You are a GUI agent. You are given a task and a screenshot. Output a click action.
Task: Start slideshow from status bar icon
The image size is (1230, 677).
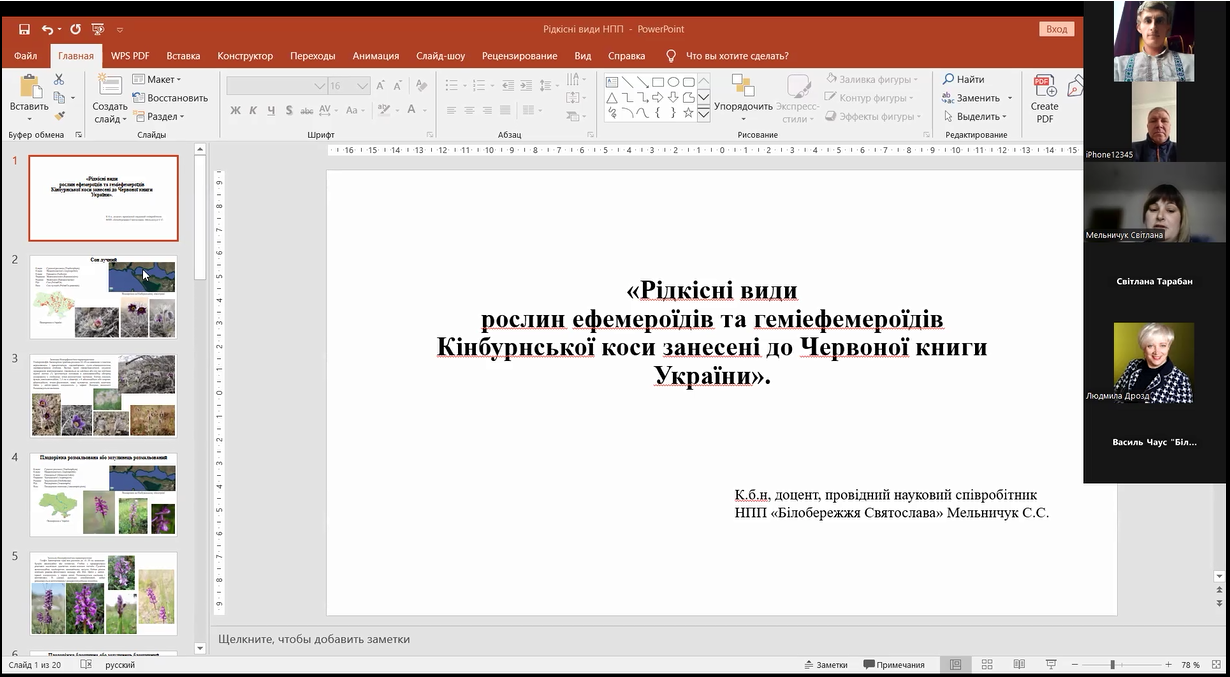[x=1051, y=664]
